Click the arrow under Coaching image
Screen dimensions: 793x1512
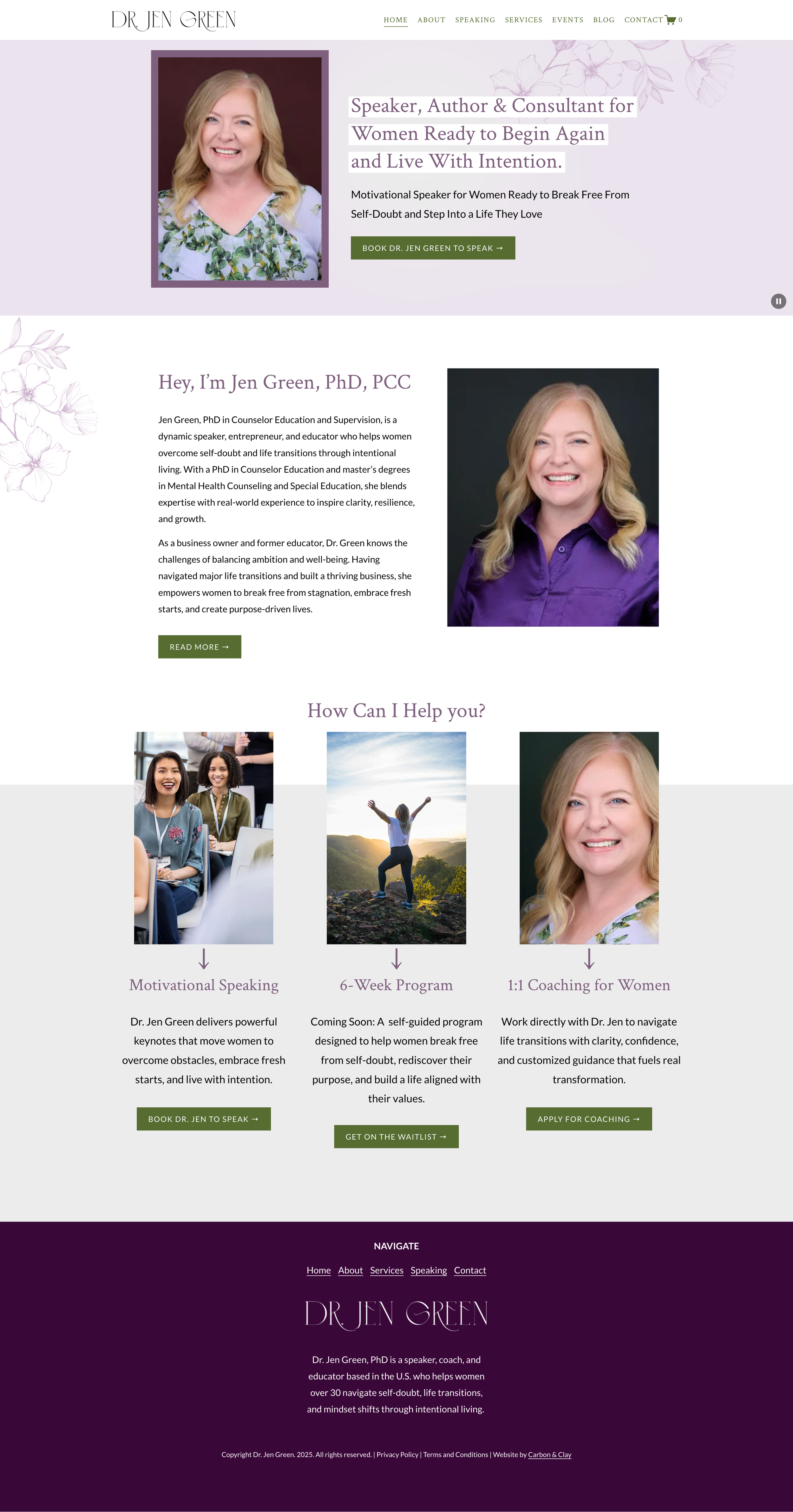pyautogui.click(x=589, y=959)
